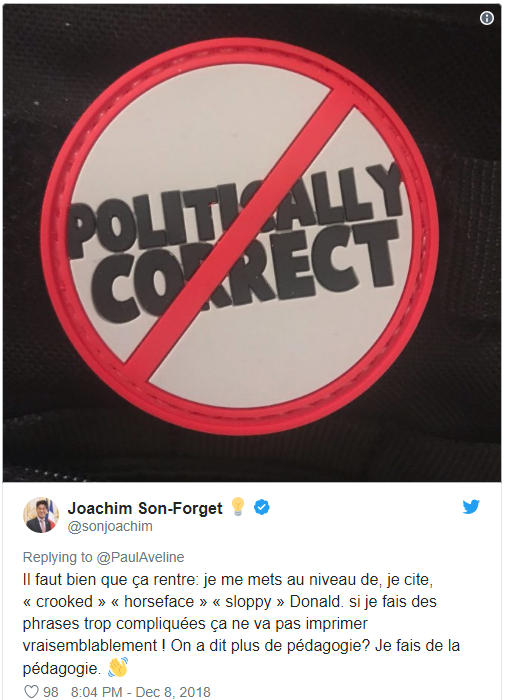Visit the @sonjoachim handle
This screenshot has height=700, width=506.
click(x=110, y=527)
